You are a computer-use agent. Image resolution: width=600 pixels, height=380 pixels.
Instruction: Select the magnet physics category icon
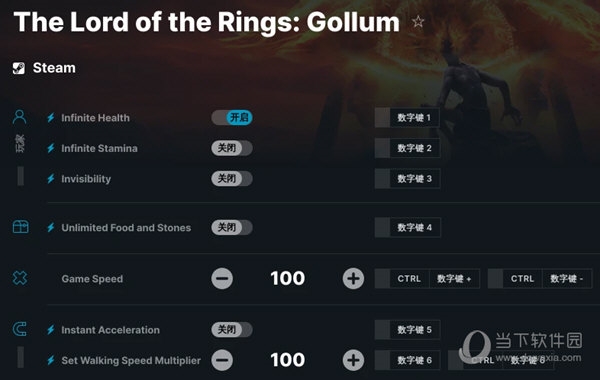[x=20, y=329]
